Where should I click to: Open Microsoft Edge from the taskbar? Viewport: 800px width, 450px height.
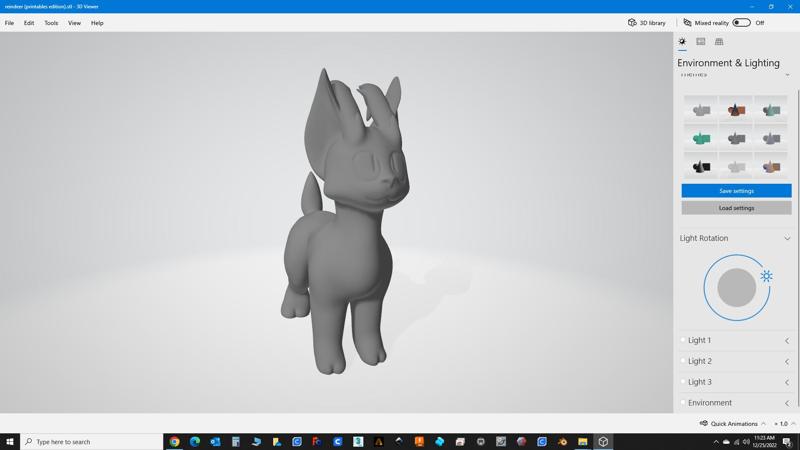195,442
